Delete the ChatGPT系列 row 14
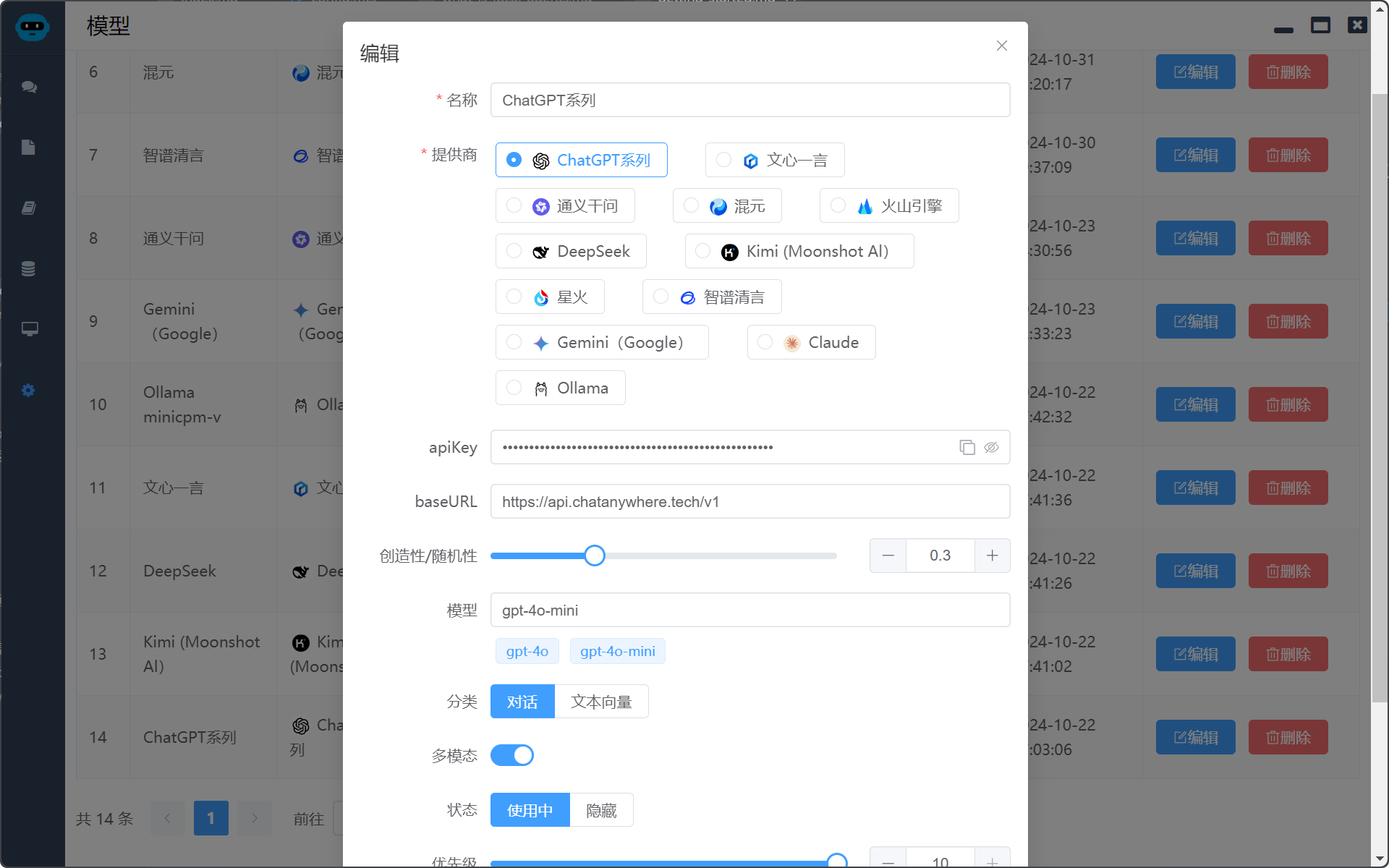The image size is (1389, 868). click(x=1288, y=737)
